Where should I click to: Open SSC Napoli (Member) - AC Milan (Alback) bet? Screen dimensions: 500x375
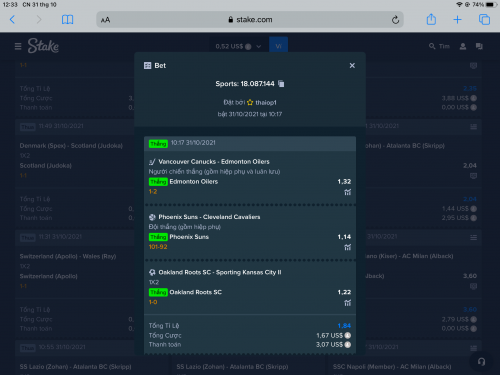[392, 367]
